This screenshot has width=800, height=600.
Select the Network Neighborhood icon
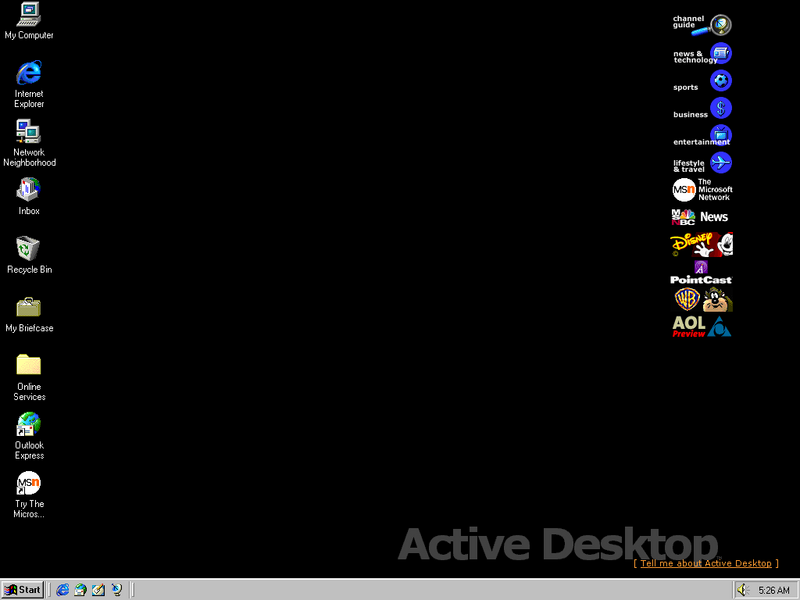[x=29, y=143]
